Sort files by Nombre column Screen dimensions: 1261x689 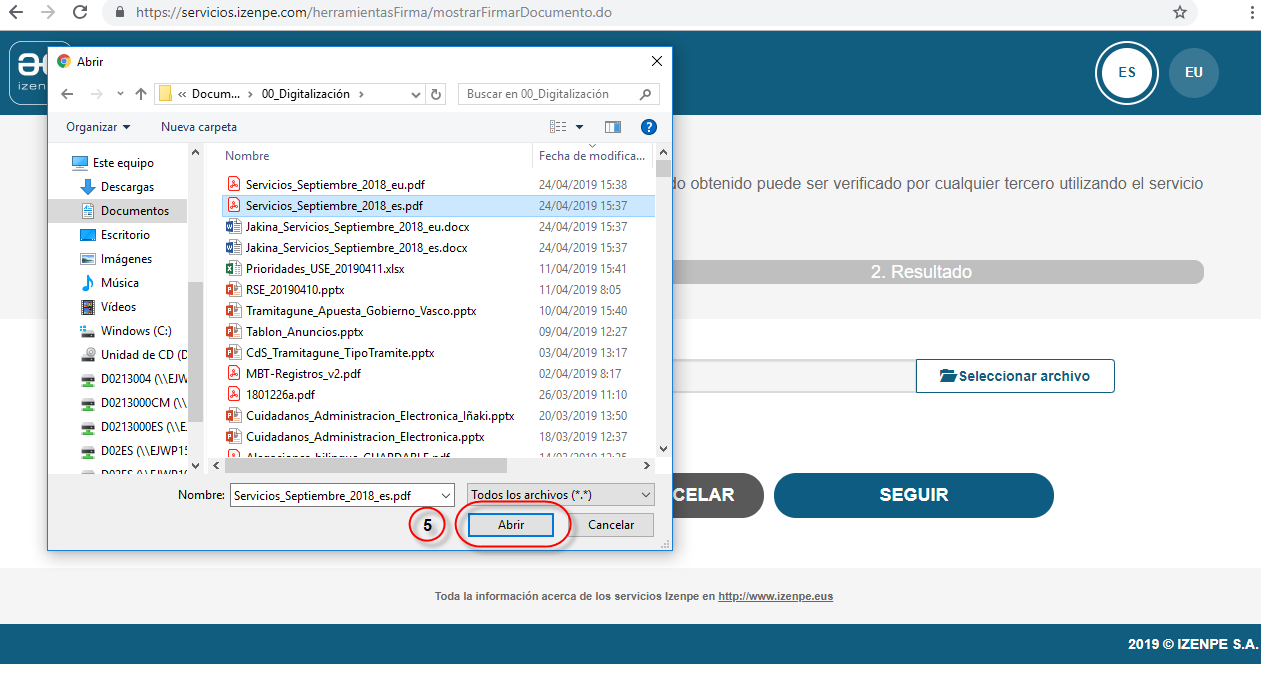(247, 156)
